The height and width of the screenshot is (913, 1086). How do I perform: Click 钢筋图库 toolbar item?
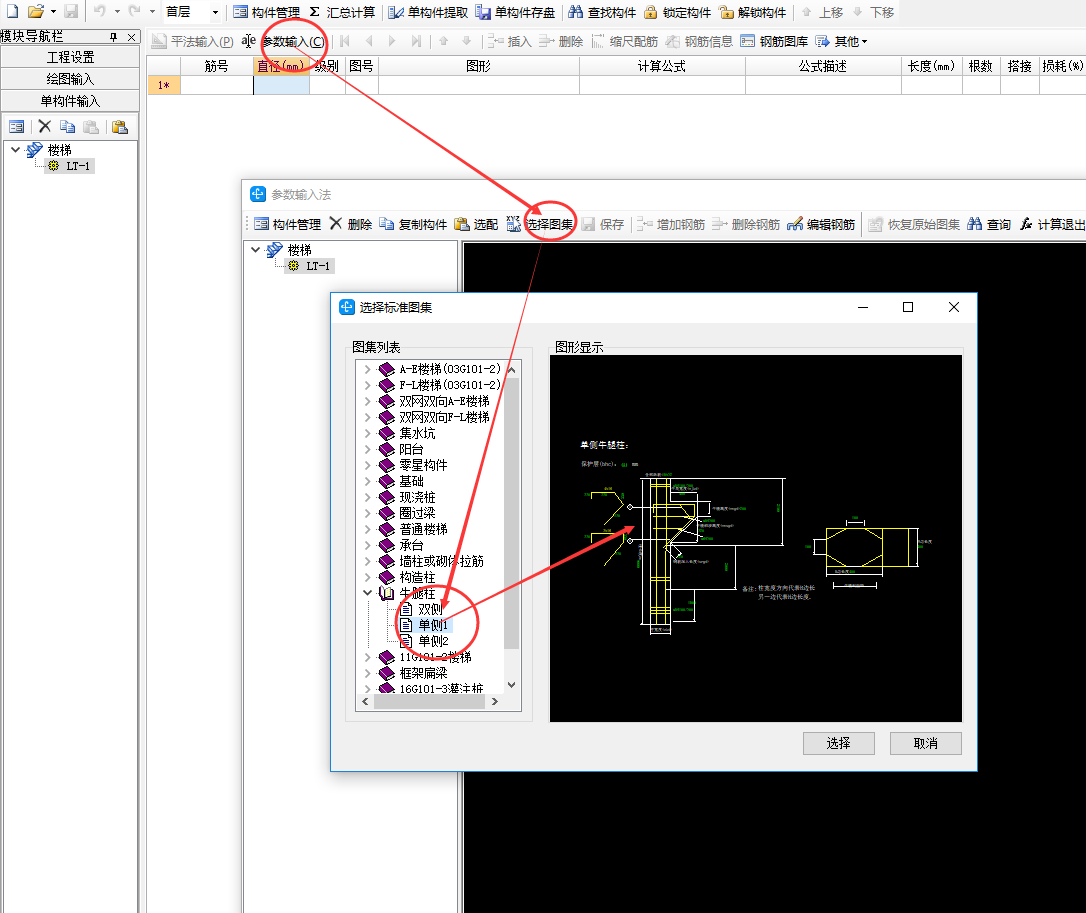(x=774, y=42)
